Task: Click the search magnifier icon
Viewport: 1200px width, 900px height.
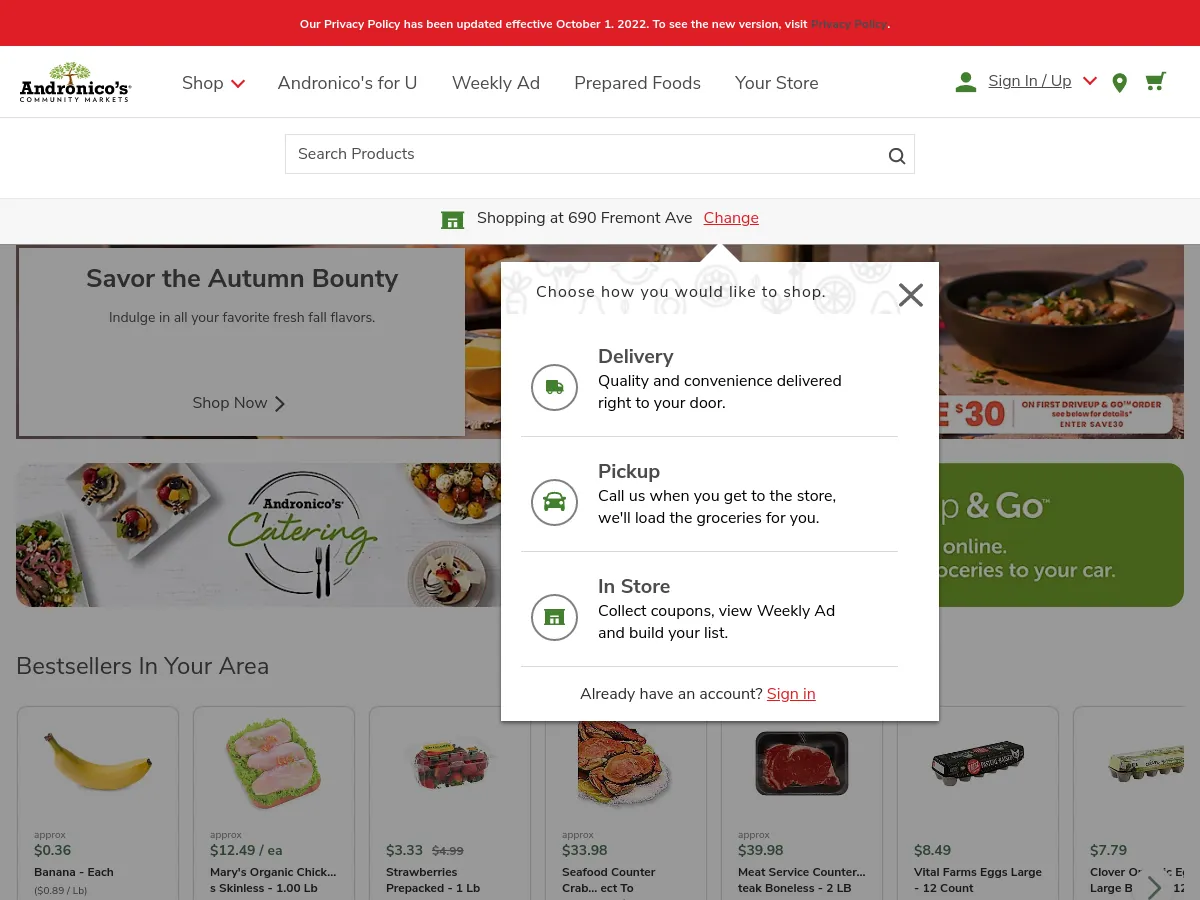Action: pos(897,155)
